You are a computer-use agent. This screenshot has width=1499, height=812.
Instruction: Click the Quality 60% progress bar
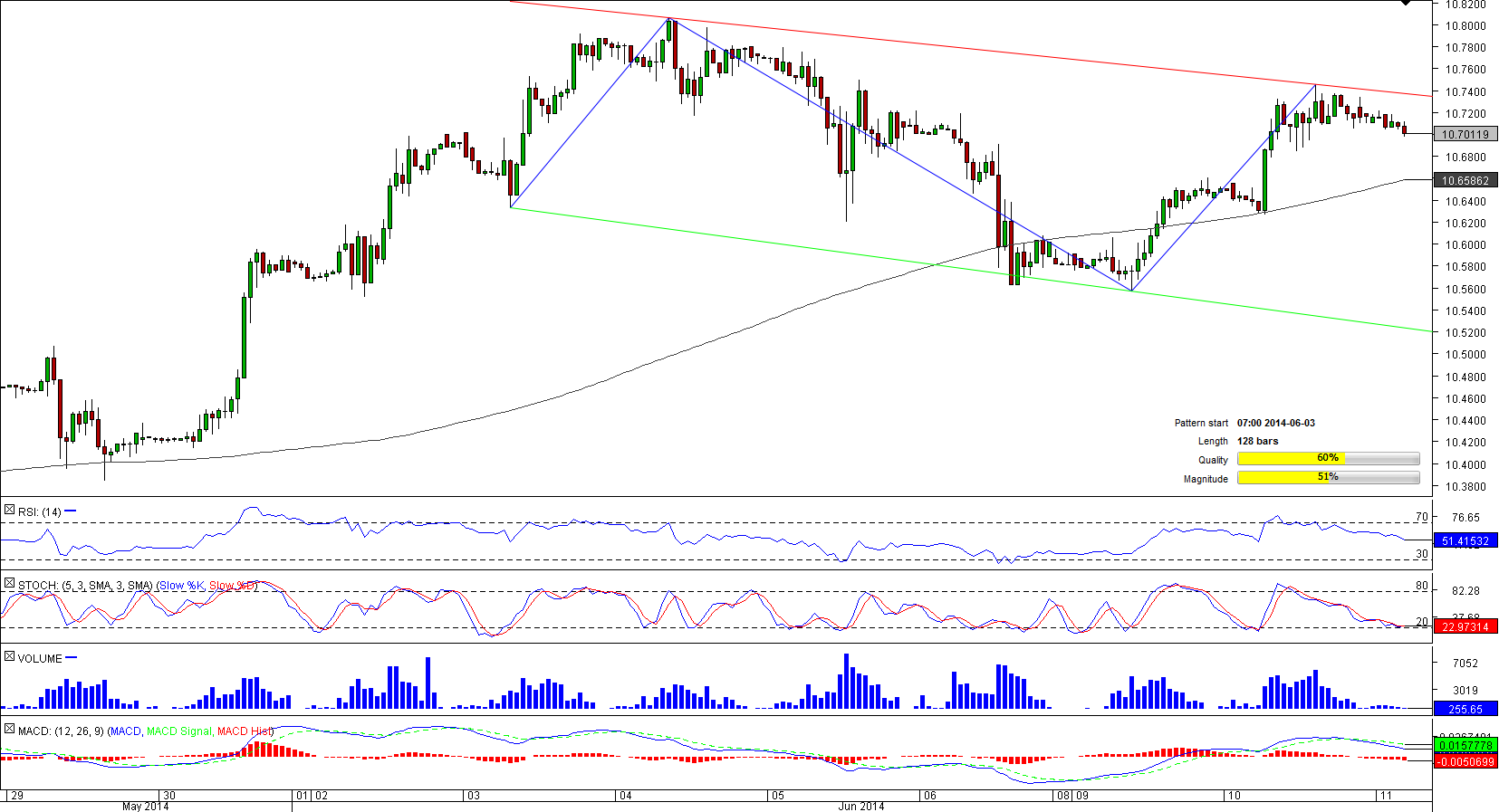point(1328,459)
